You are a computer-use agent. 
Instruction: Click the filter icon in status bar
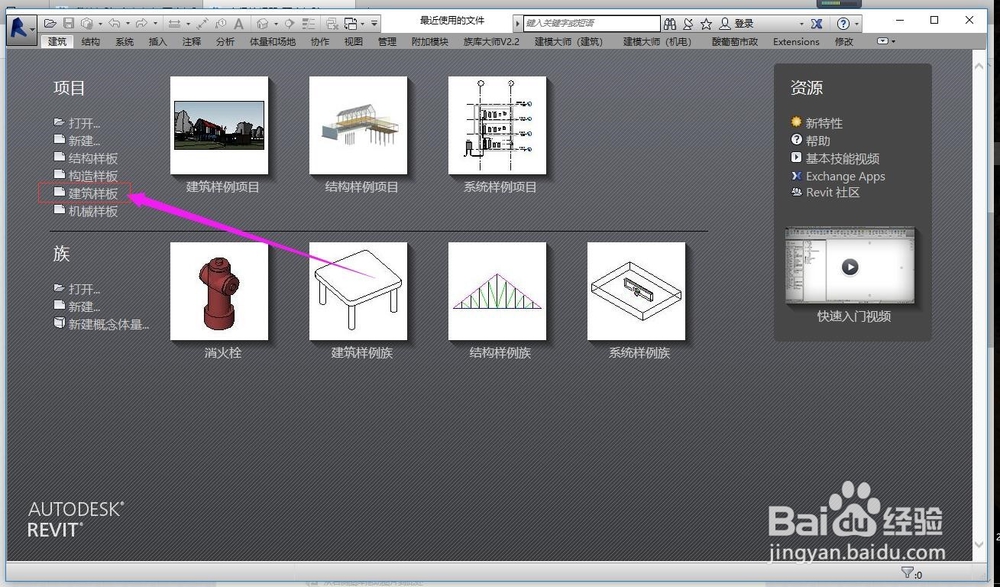coord(907,572)
